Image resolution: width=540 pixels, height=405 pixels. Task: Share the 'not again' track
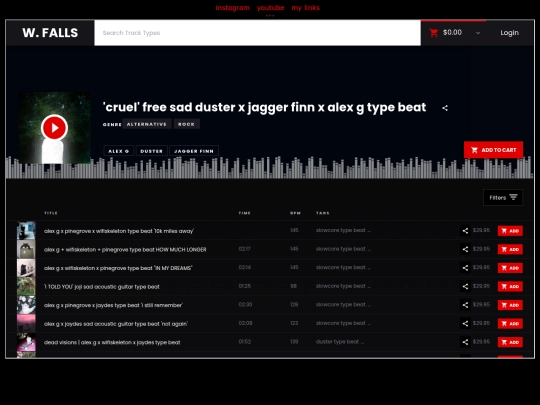[x=465, y=323]
